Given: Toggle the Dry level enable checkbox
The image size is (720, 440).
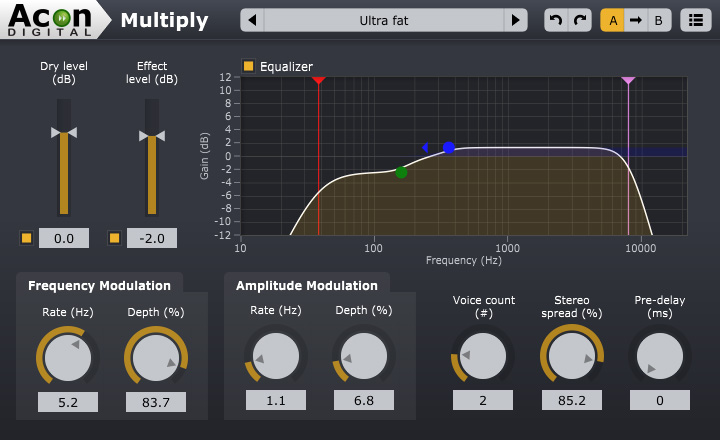Looking at the screenshot, I should tap(27, 238).
